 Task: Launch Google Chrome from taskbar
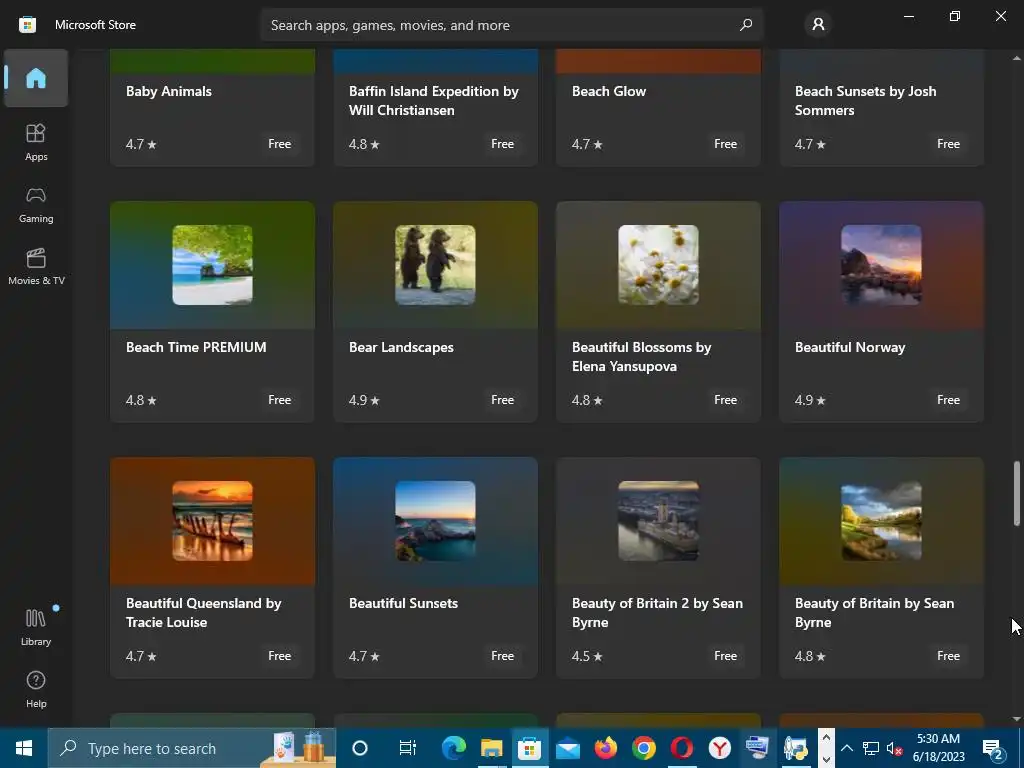pos(643,748)
